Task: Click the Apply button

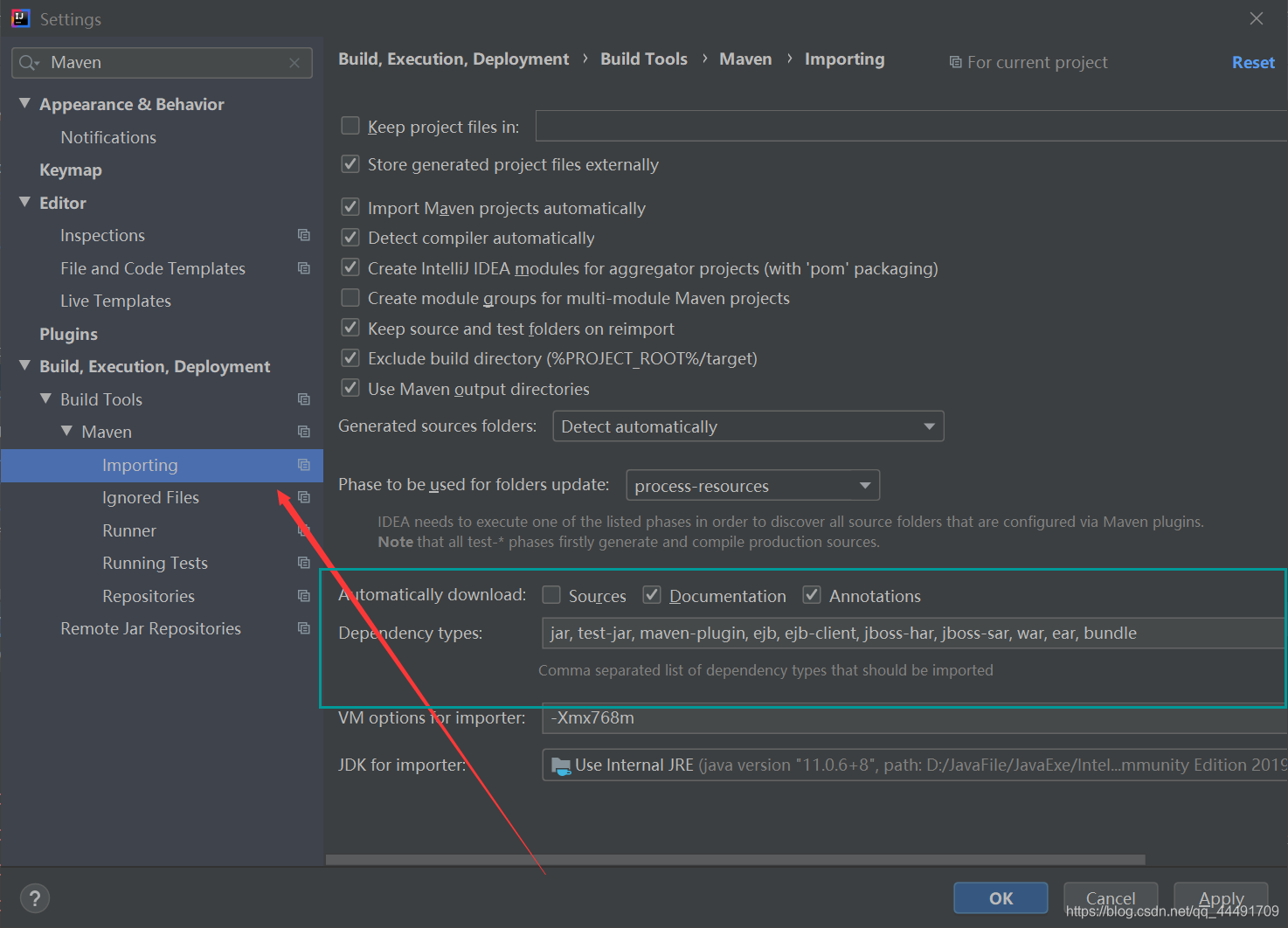Action: 1221,898
